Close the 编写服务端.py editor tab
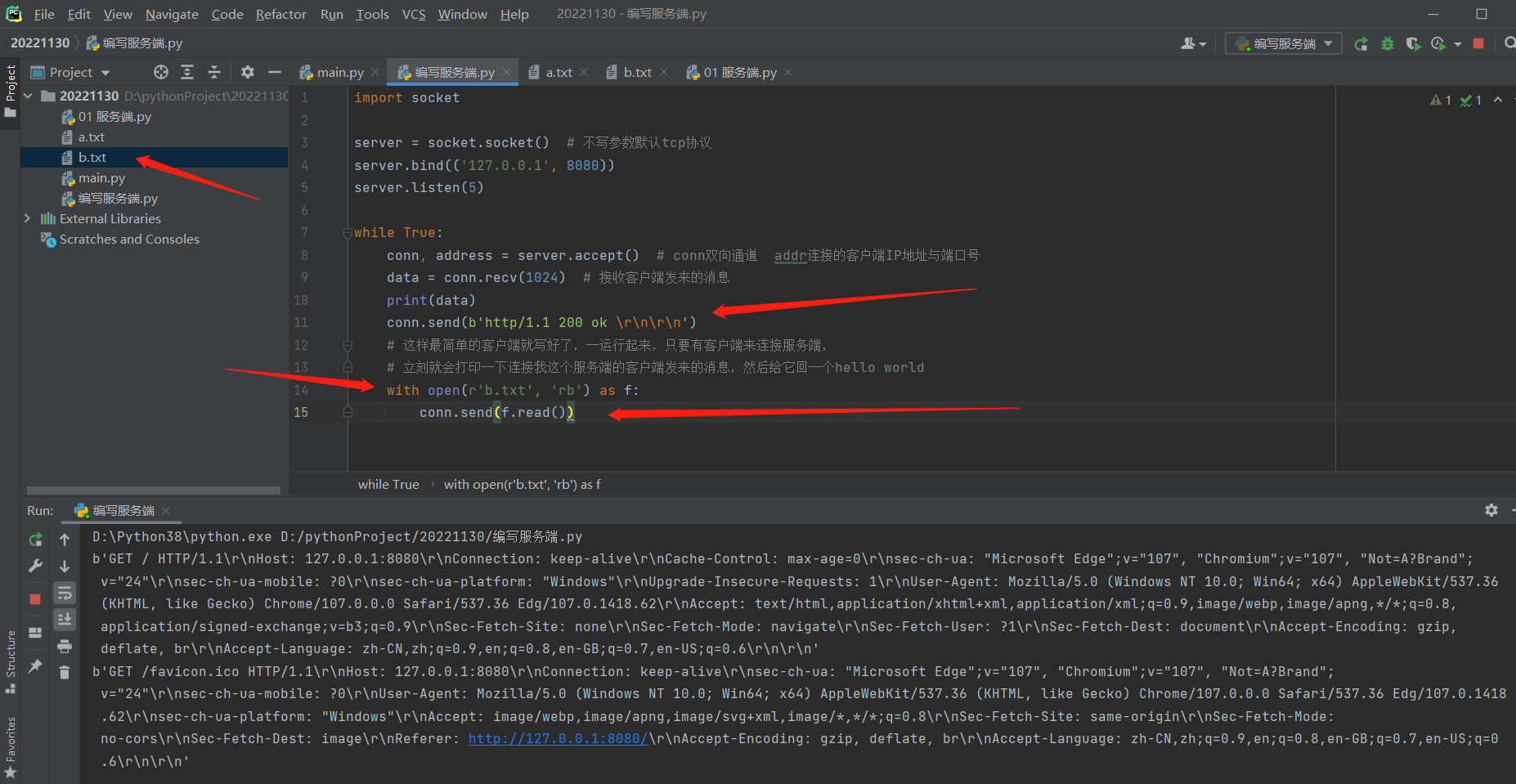 pyautogui.click(x=506, y=72)
